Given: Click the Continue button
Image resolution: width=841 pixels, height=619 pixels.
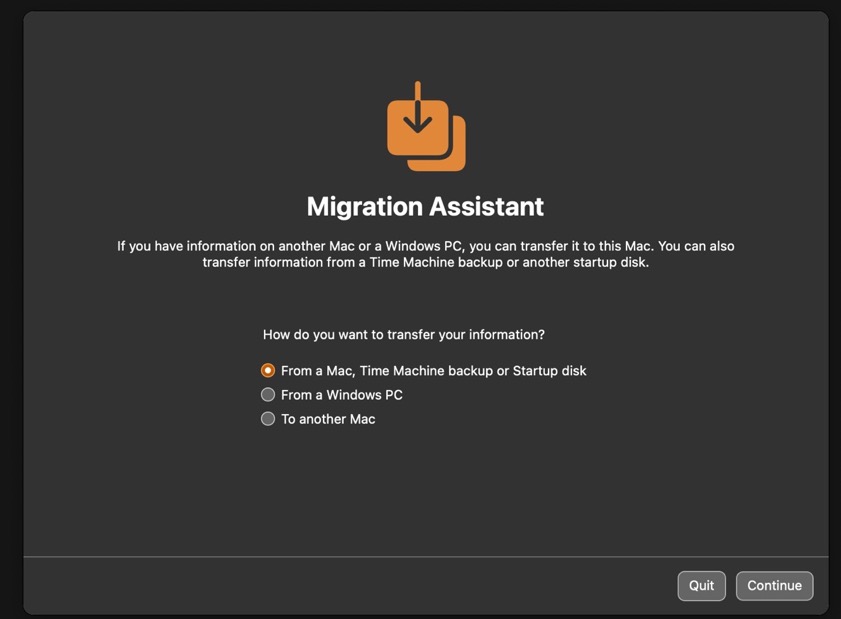Looking at the screenshot, I should click(774, 586).
